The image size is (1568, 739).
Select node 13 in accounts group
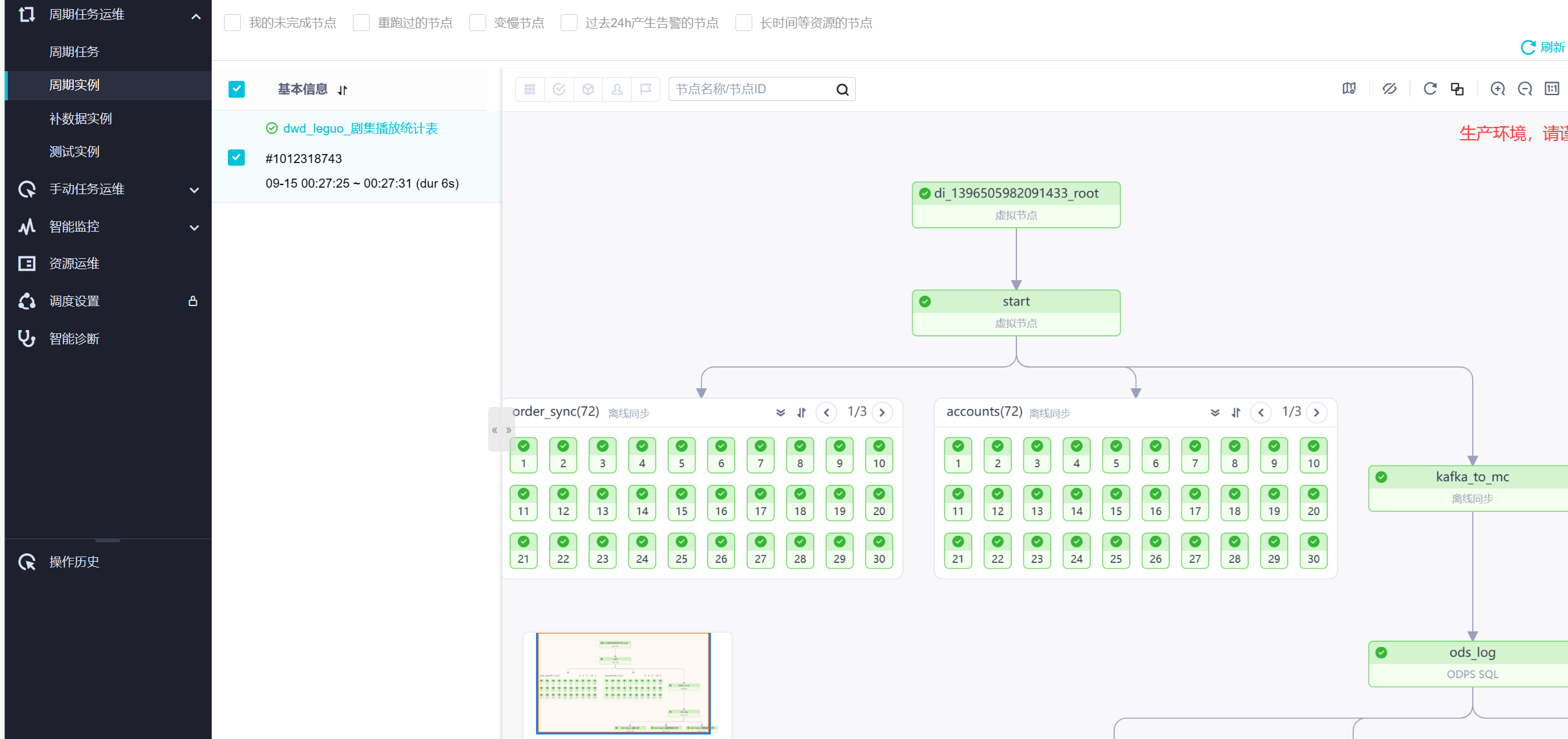pyautogui.click(x=1037, y=503)
